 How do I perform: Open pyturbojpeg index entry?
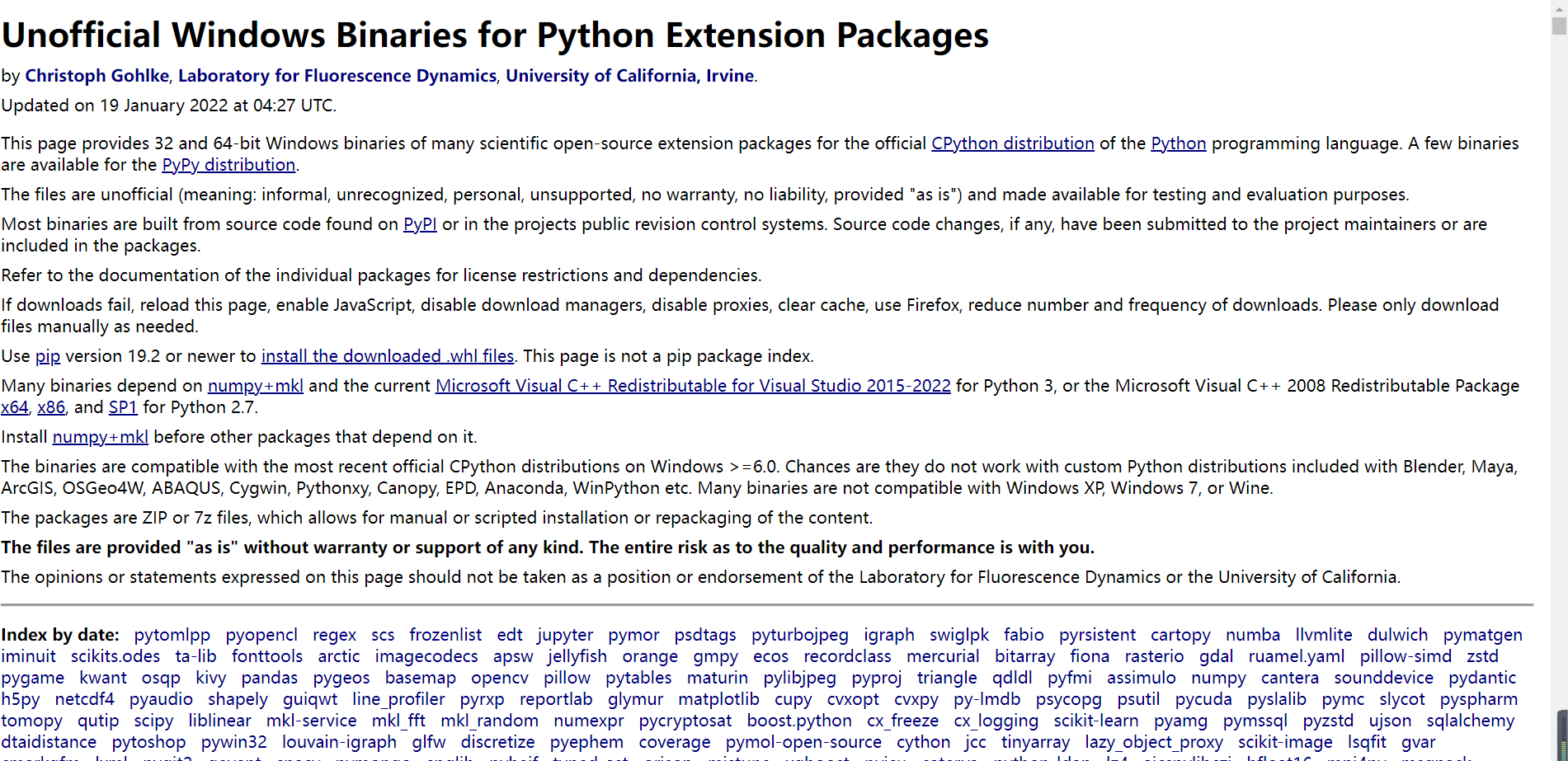click(x=800, y=635)
